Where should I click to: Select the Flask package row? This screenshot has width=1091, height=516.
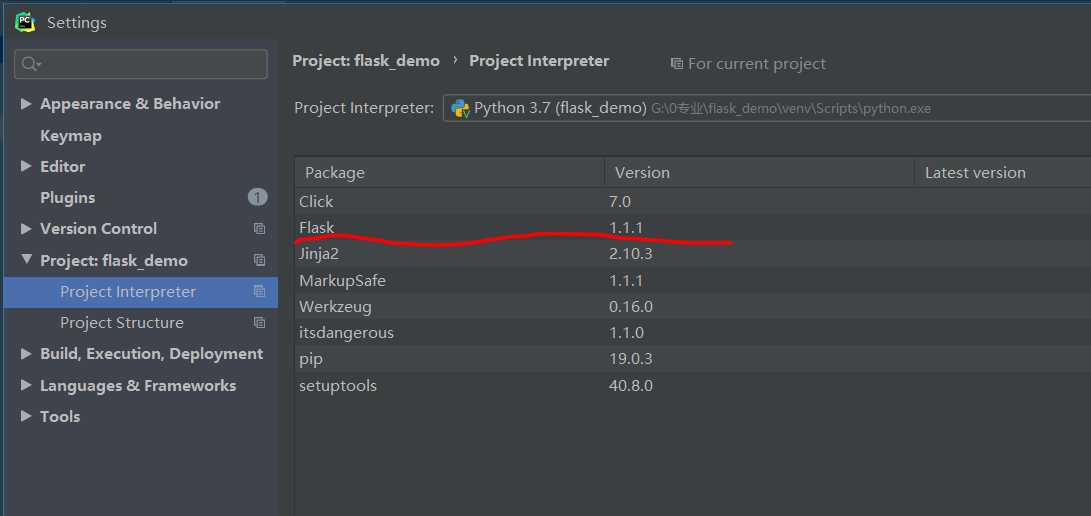click(x=692, y=227)
